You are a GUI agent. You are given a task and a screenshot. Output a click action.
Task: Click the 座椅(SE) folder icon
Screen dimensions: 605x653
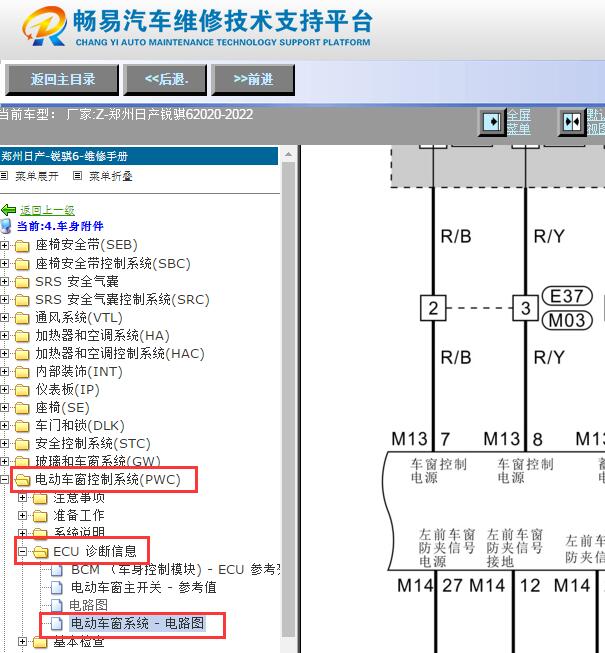pyautogui.click(x=22, y=408)
